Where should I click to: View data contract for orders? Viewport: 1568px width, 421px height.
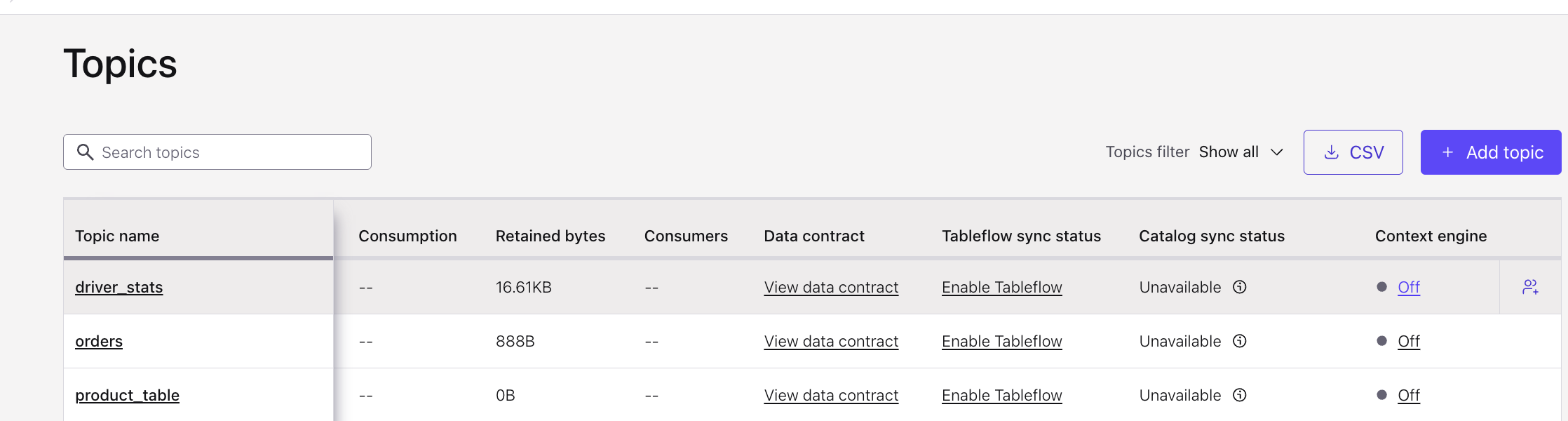[x=831, y=341]
